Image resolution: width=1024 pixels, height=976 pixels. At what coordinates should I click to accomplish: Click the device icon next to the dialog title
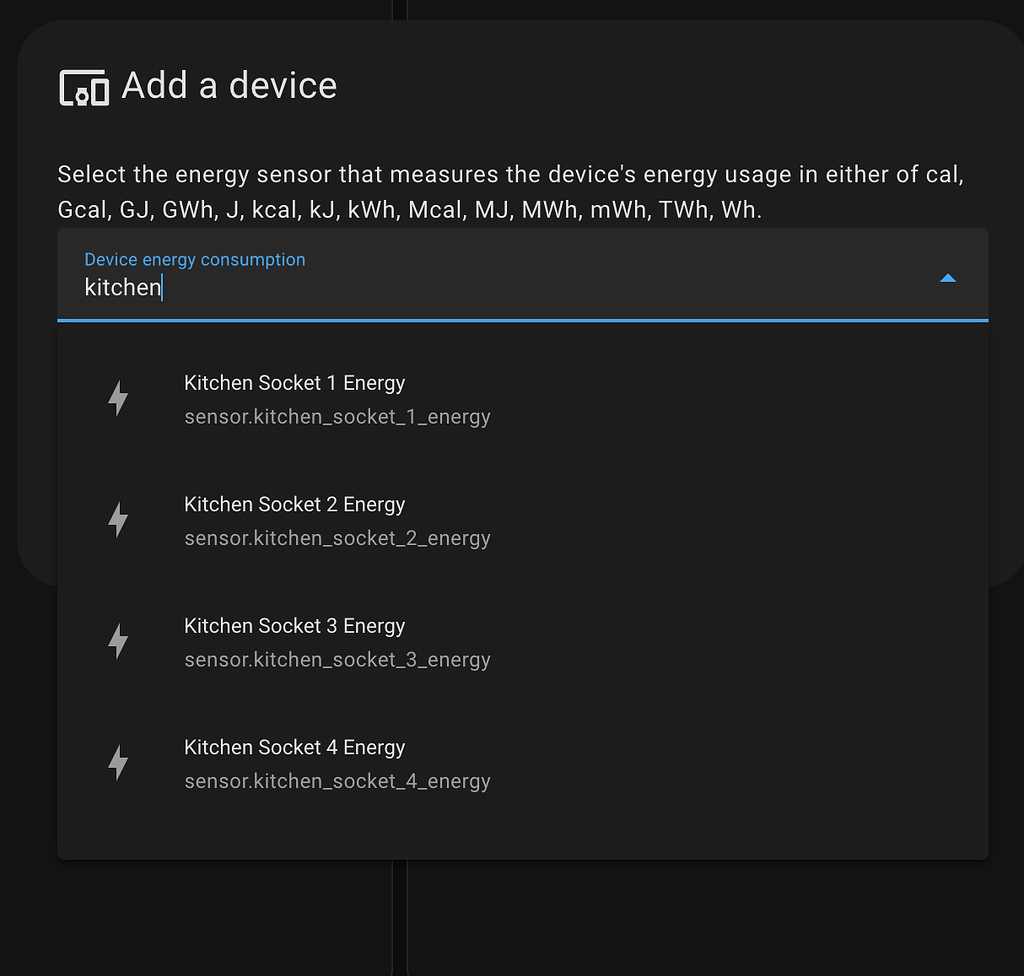[84, 87]
